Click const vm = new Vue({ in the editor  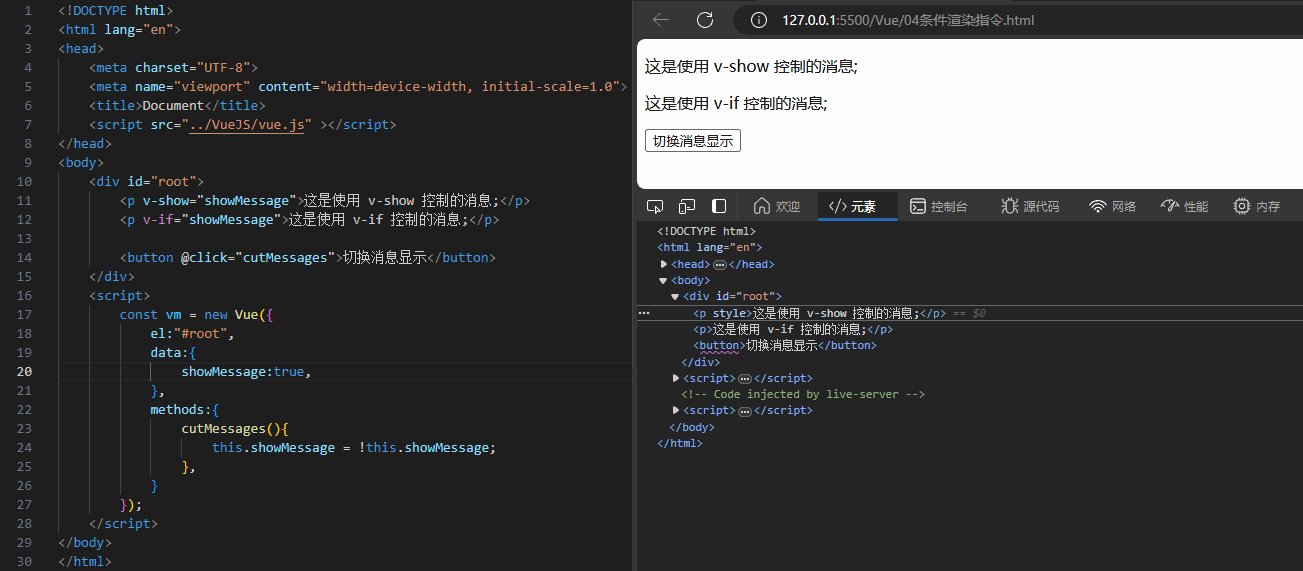point(196,314)
